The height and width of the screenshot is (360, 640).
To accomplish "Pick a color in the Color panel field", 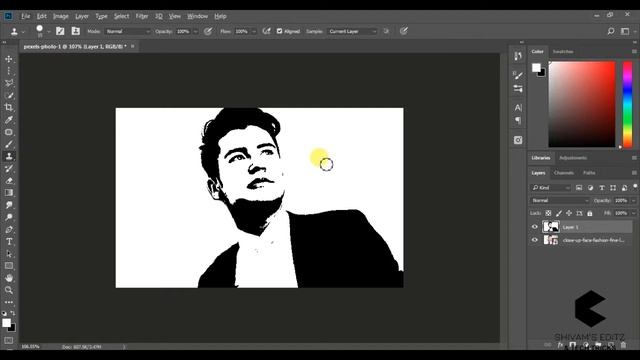I will pyautogui.click(x=582, y=104).
